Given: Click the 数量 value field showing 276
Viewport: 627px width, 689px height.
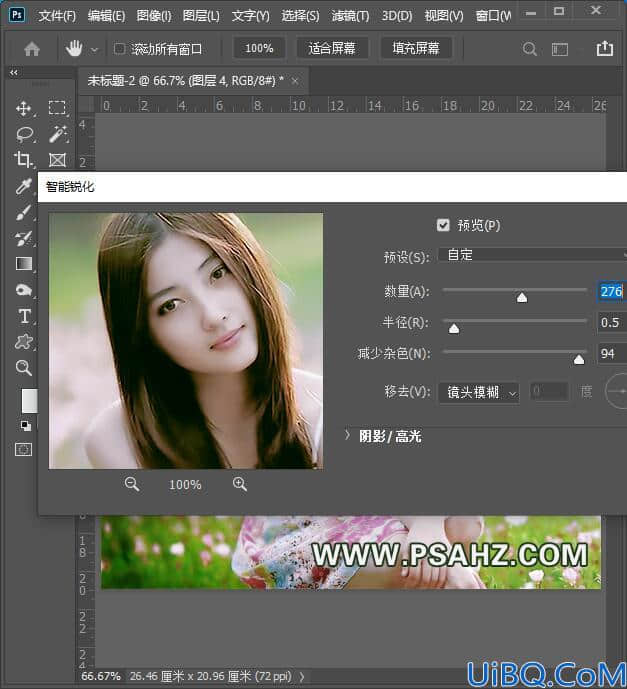Looking at the screenshot, I should point(612,291).
